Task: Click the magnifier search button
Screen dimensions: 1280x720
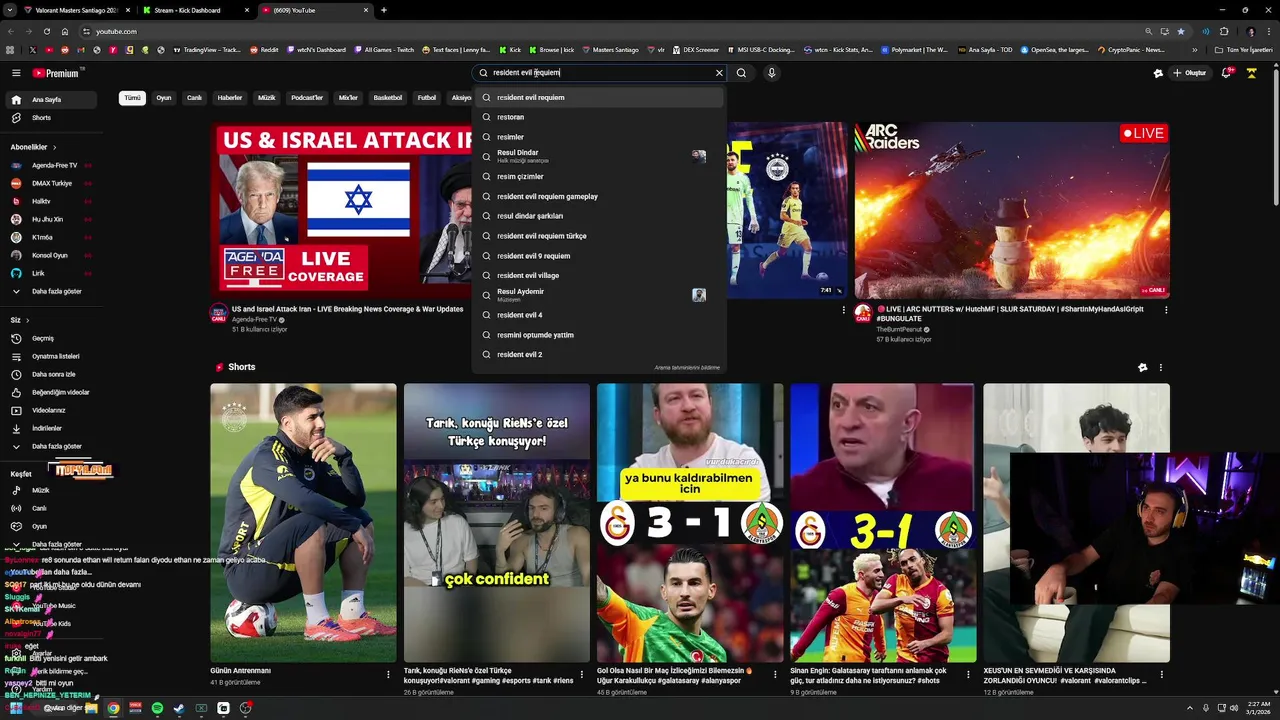Action: point(741,73)
